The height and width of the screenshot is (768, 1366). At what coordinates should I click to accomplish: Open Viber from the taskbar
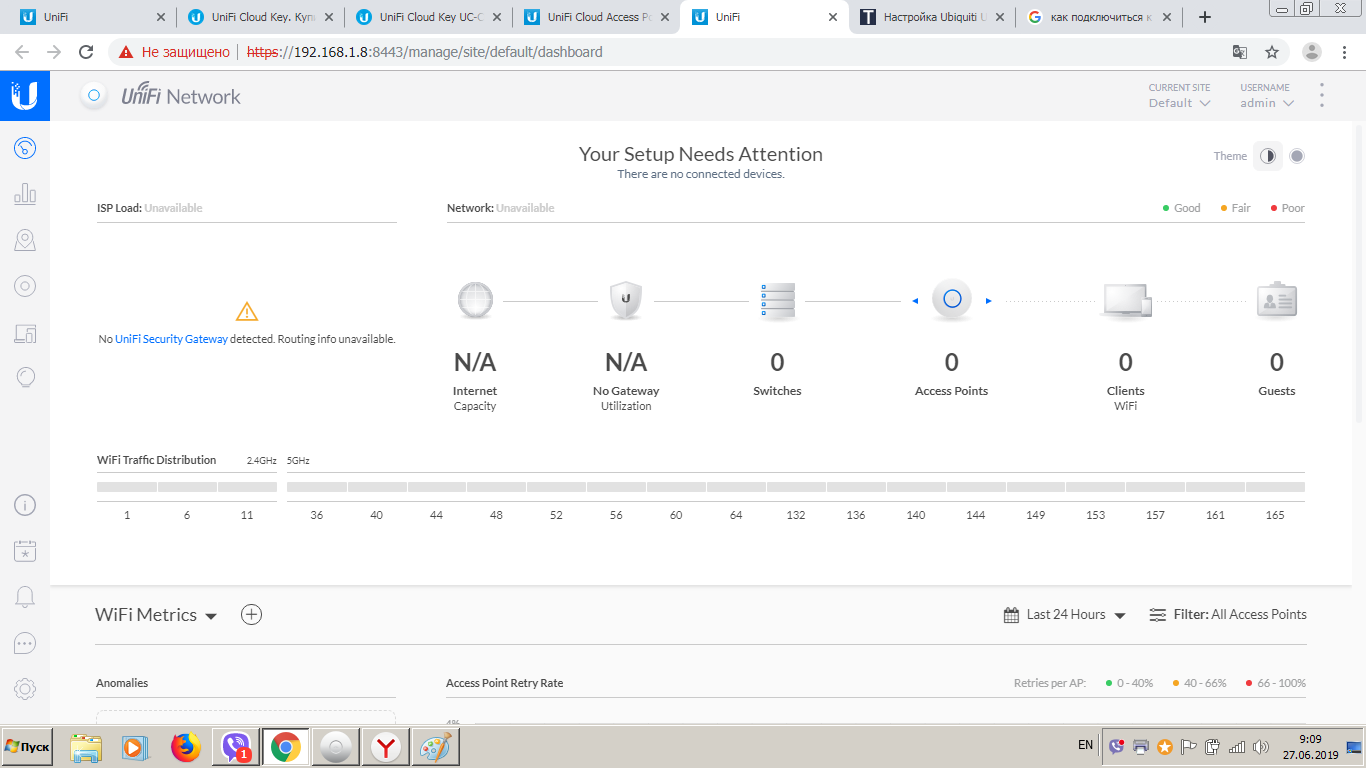237,747
